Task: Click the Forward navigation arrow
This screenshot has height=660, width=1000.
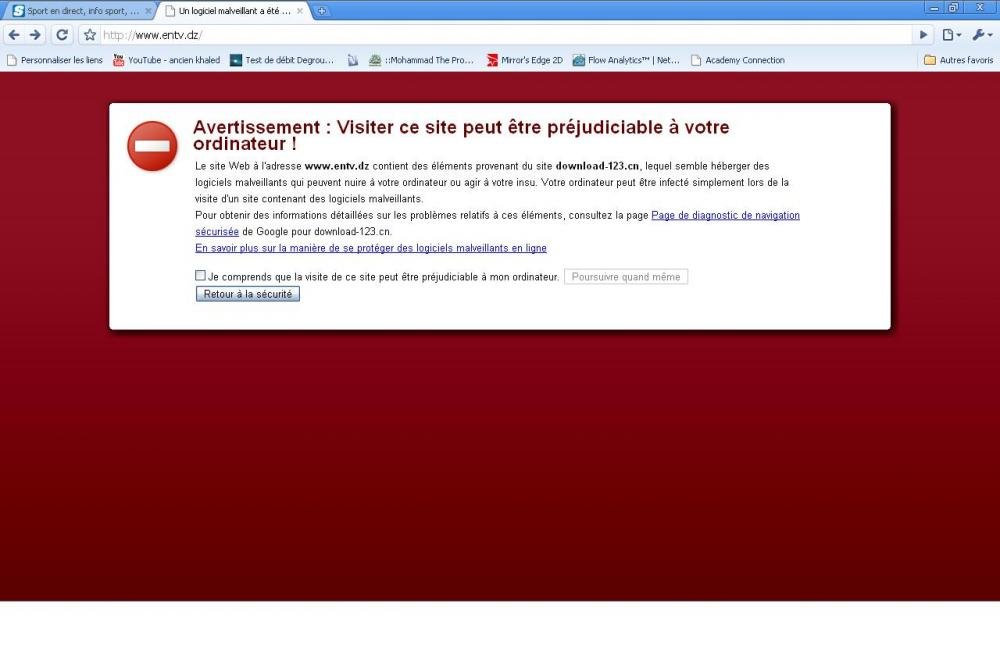Action: pos(35,35)
